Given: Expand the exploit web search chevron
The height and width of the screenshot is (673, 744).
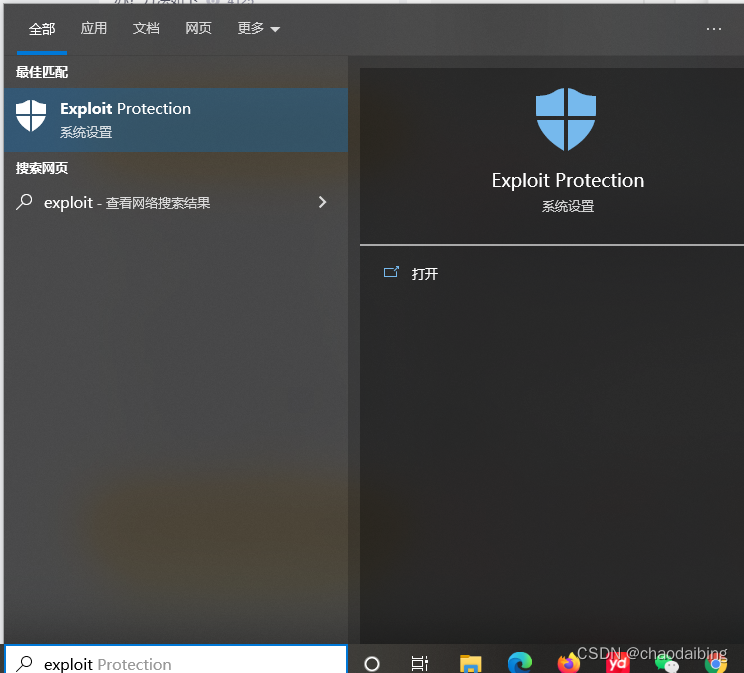Looking at the screenshot, I should [x=323, y=202].
